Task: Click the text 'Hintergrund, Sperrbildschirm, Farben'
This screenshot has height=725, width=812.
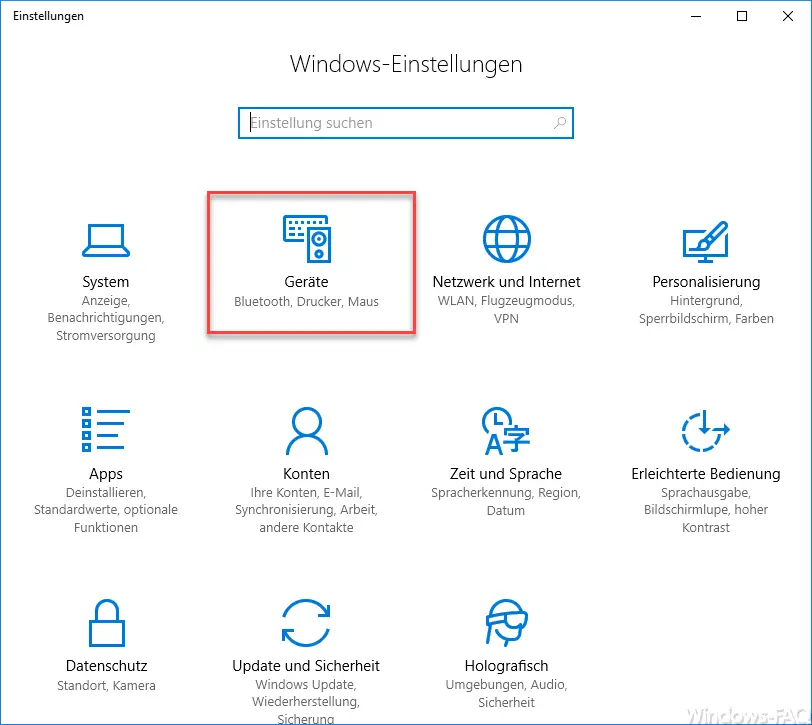Action: tap(706, 310)
